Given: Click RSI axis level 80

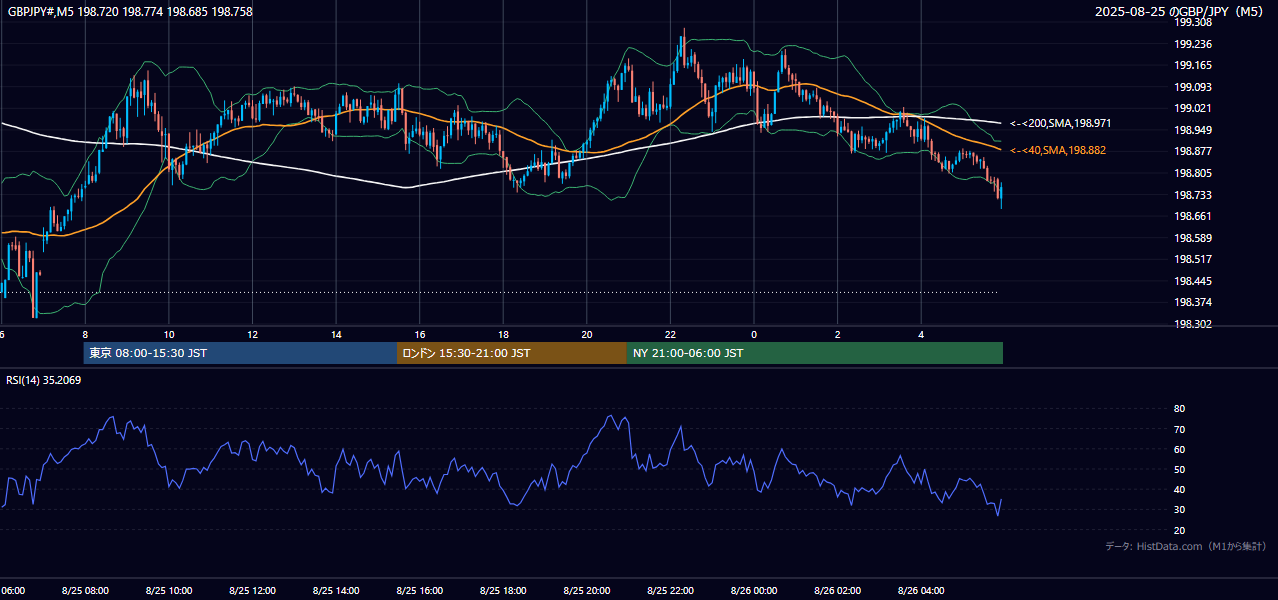Looking at the screenshot, I should point(1179,409).
